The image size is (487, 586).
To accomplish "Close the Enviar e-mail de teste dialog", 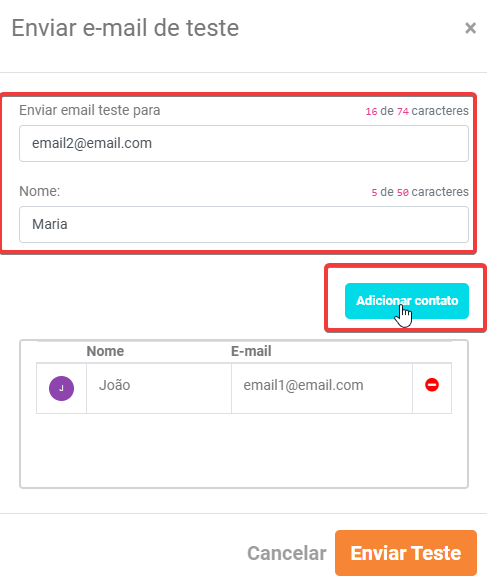I will click(x=470, y=28).
